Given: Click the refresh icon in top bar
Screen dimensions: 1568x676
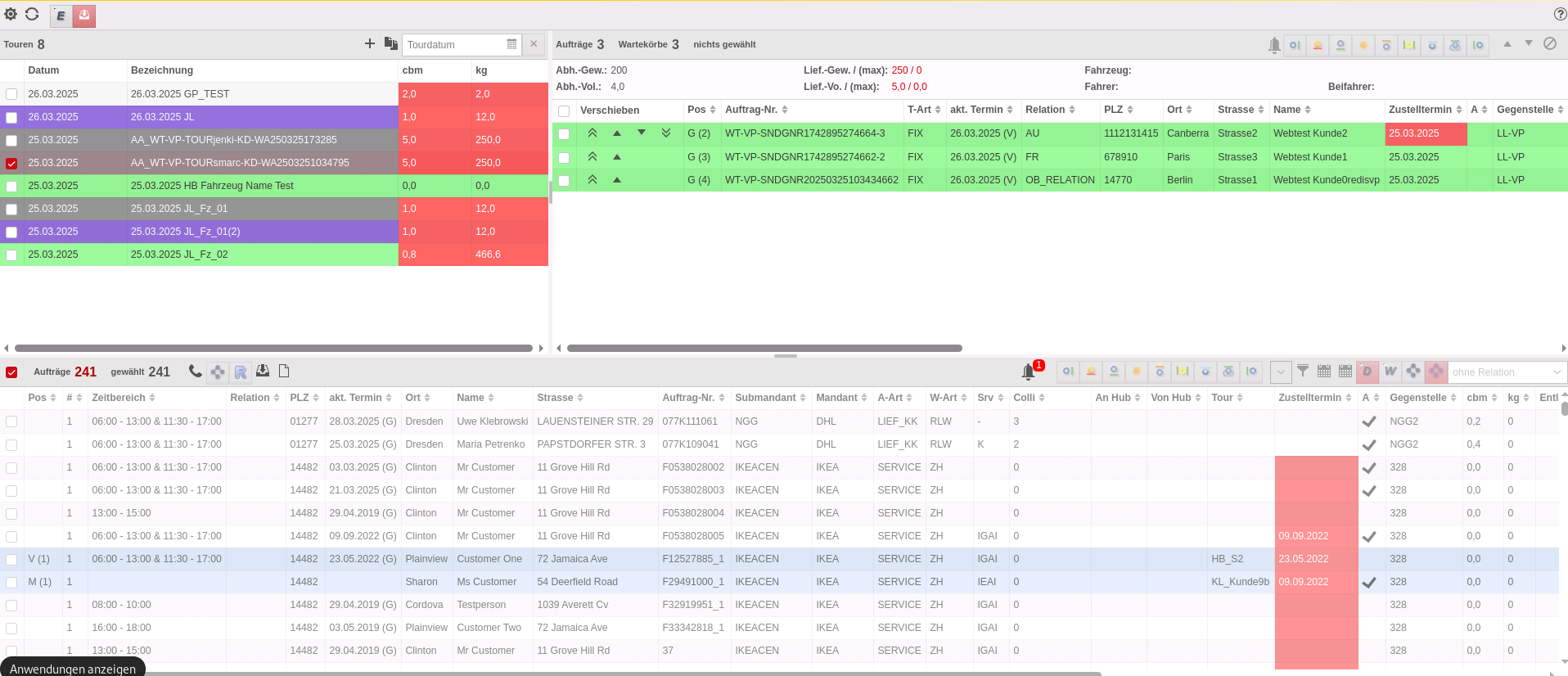Looking at the screenshot, I should coord(32,14).
